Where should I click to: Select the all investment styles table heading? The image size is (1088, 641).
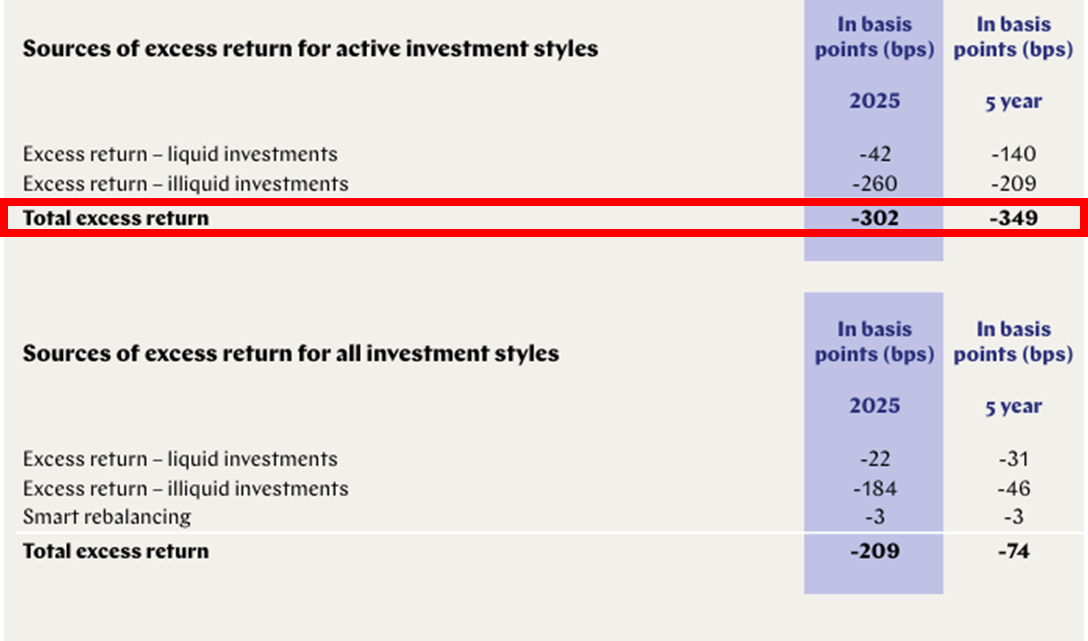click(x=291, y=353)
